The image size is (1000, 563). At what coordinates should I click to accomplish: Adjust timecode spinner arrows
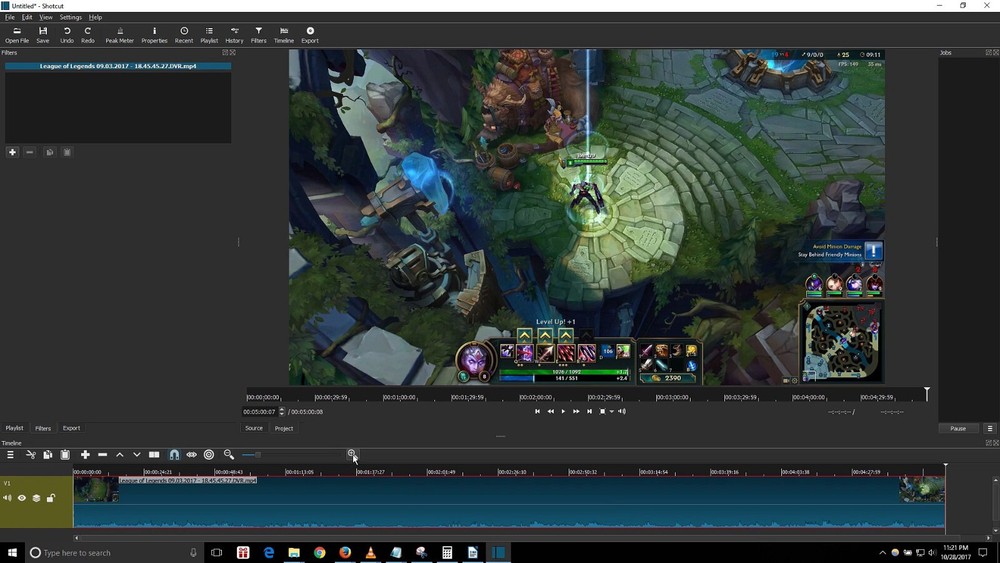(x=282, y=412)
